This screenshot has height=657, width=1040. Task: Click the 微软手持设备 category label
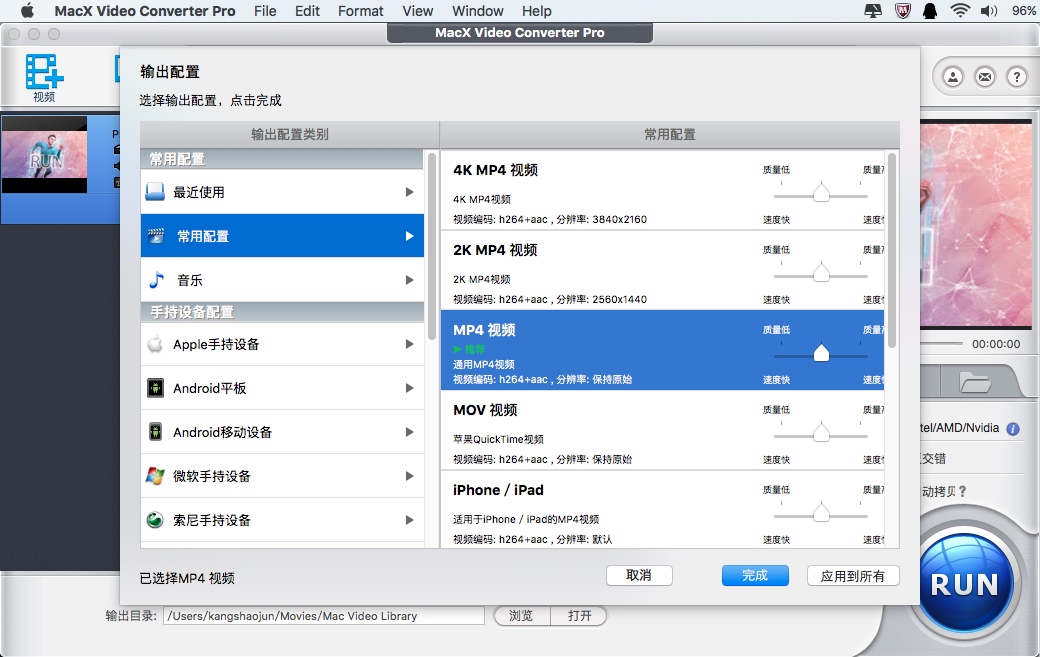[212, 476]
